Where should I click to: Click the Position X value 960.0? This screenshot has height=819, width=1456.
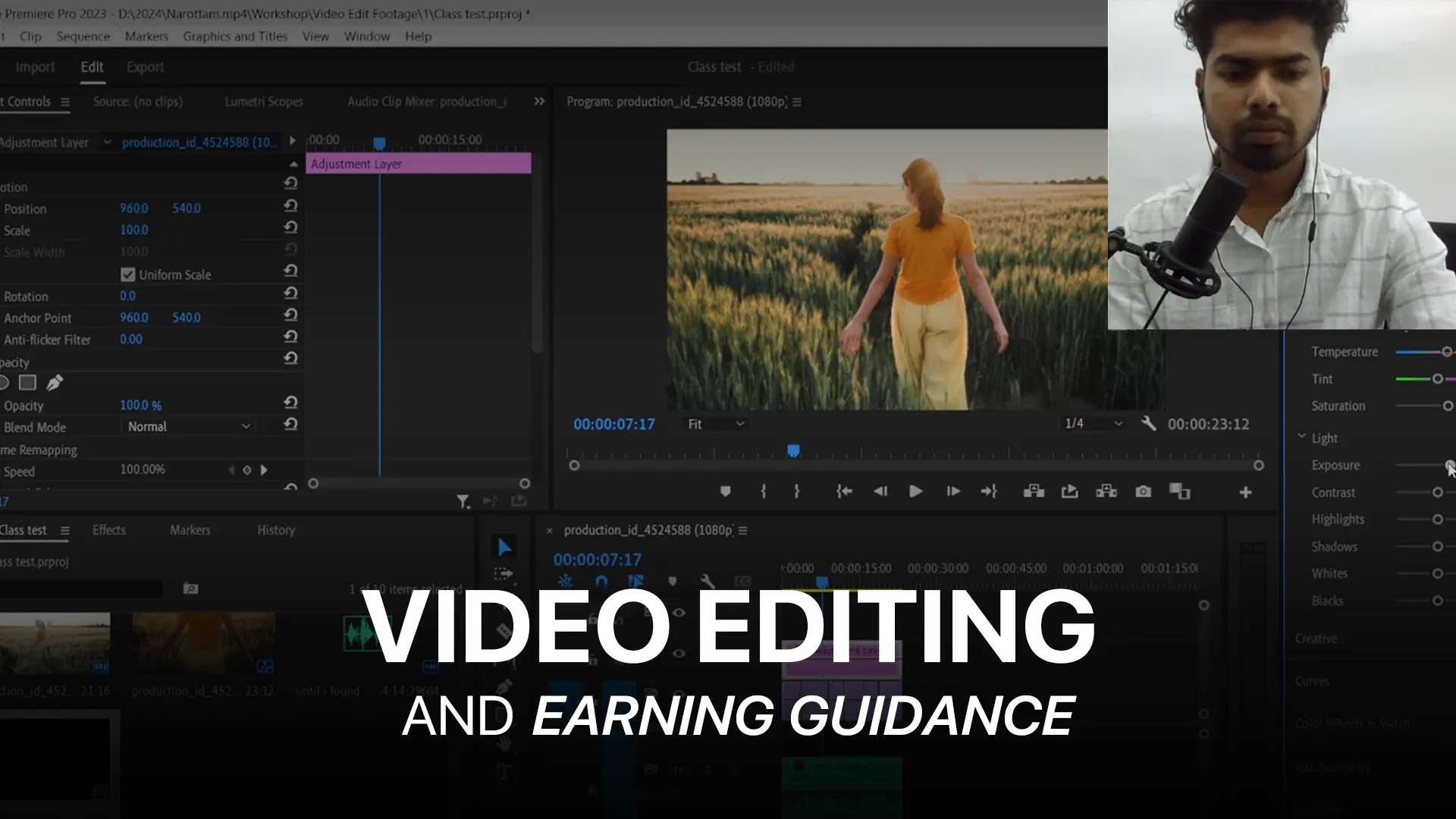(x=134, y=209)
